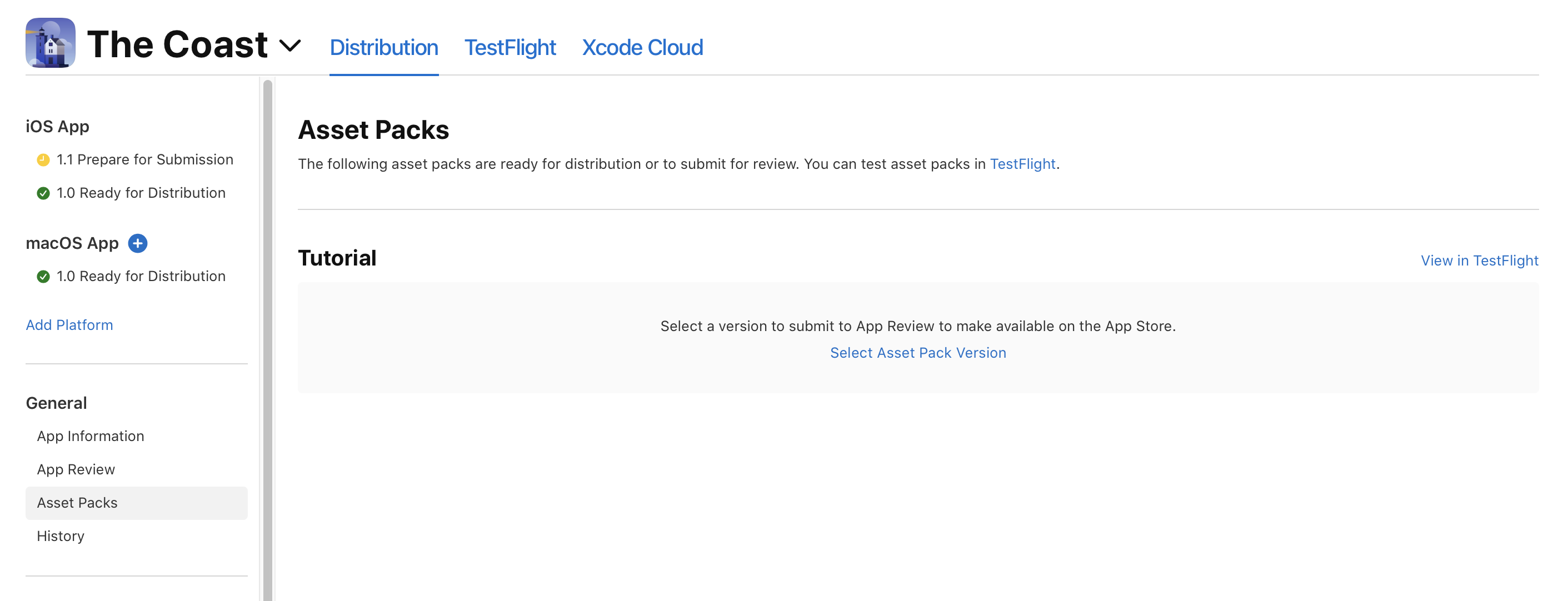Select iOS 1.0 Ready for Distribution

coord(141,193)
